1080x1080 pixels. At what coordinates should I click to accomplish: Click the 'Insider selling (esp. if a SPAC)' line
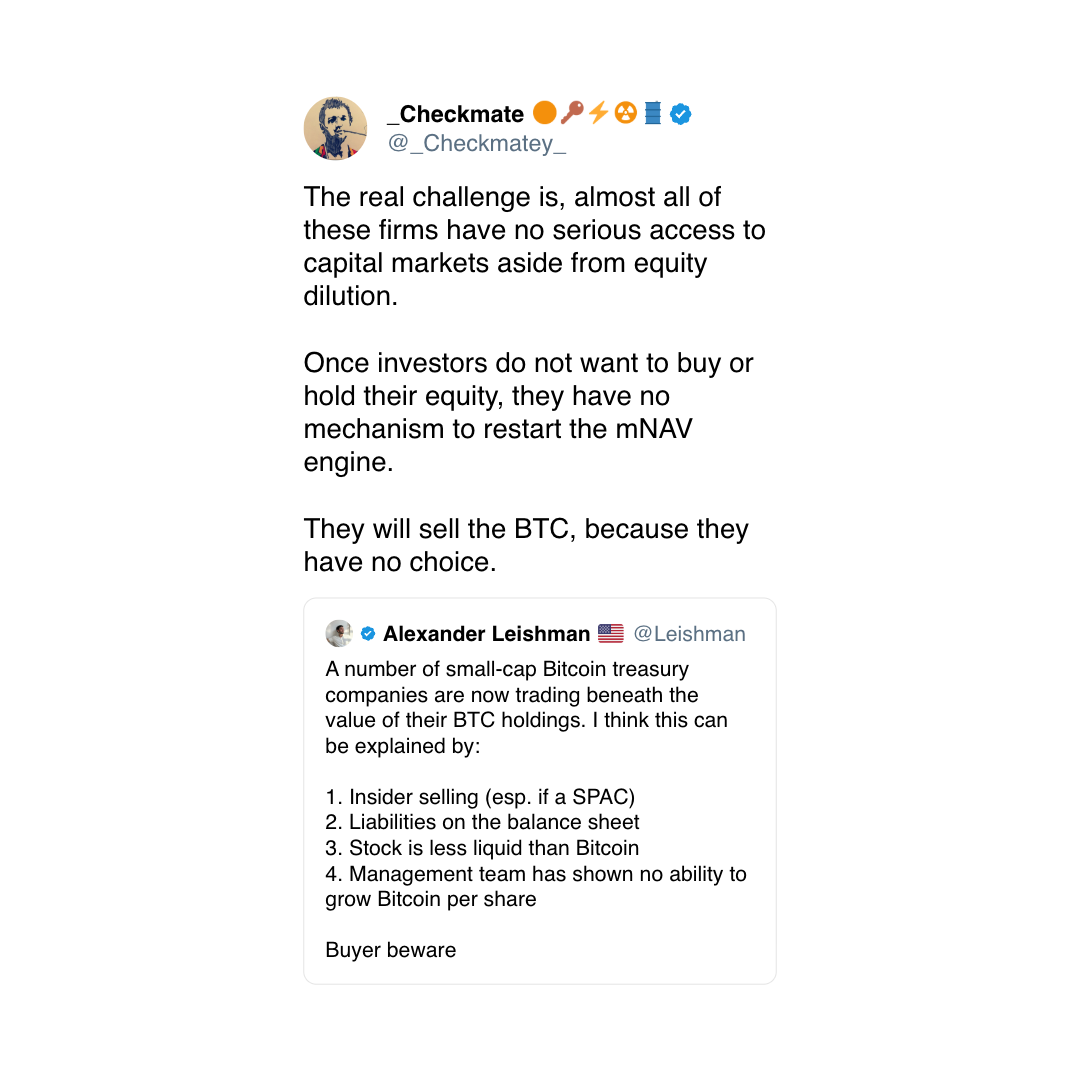[x=480, y=797]
